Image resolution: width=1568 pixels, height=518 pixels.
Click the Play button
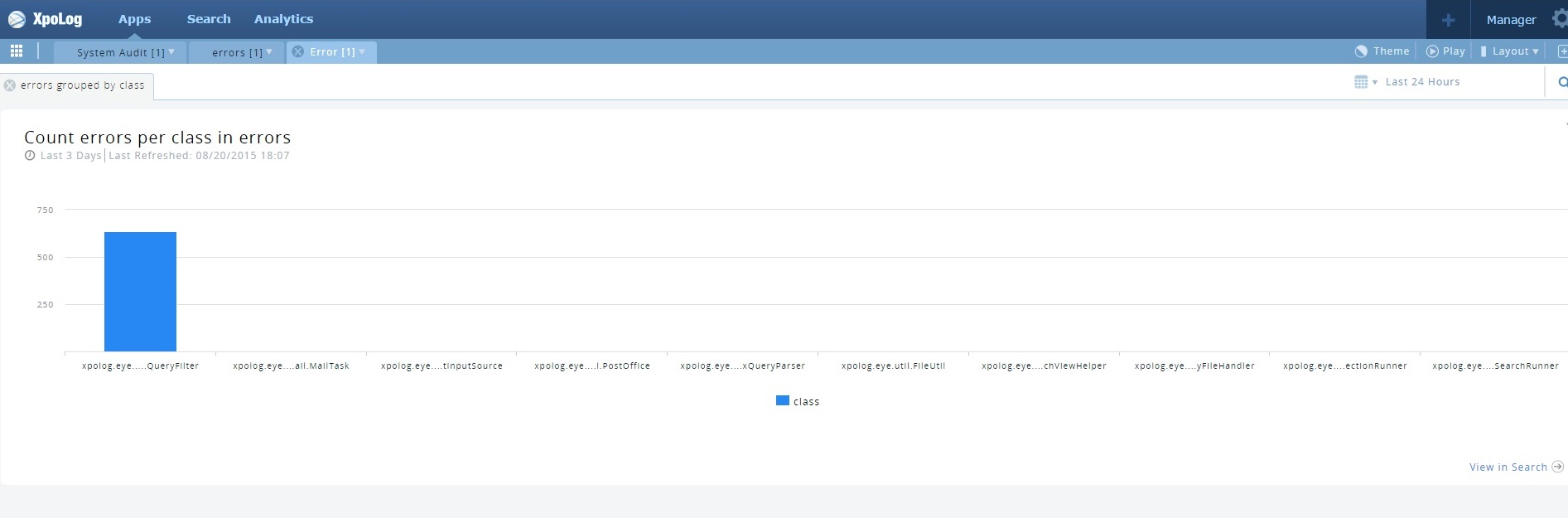tap(1445, 51)
